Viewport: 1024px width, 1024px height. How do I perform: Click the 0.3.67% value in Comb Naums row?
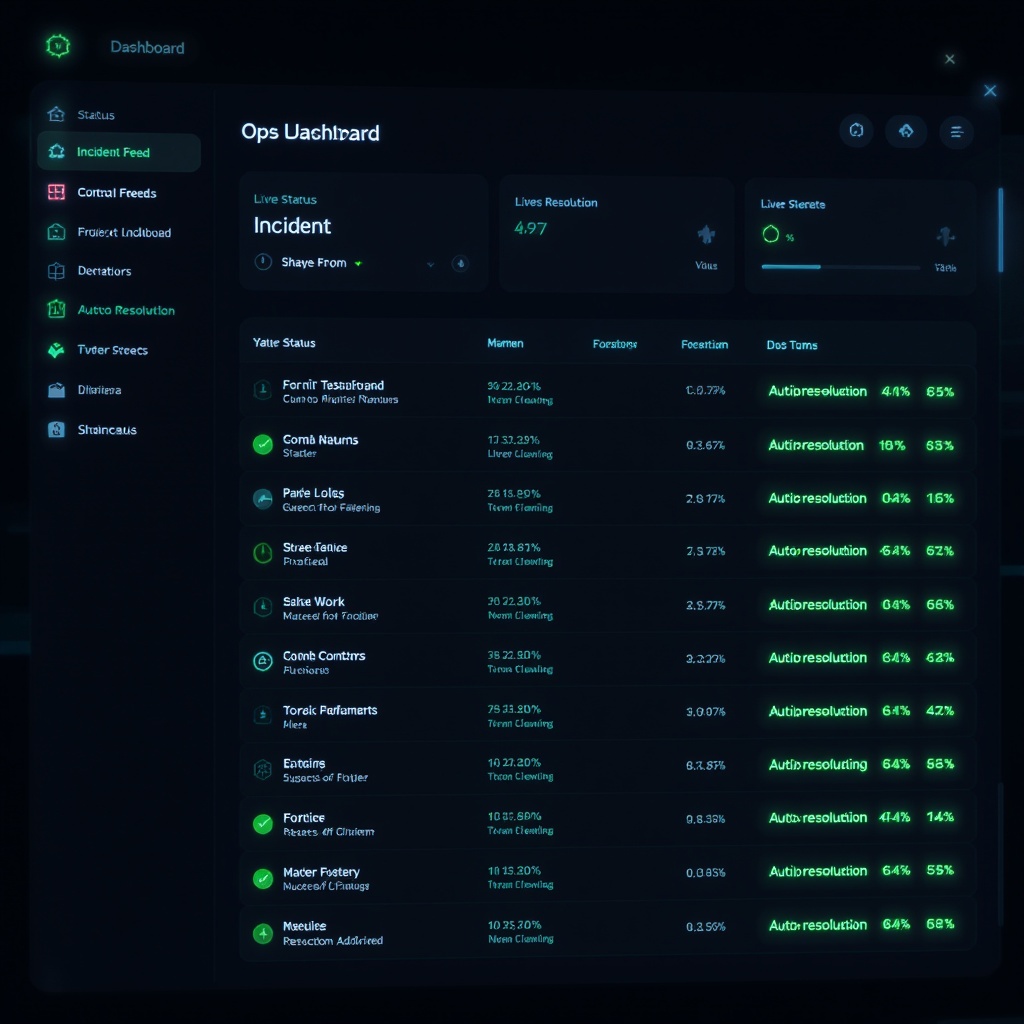tap(705, 445)
